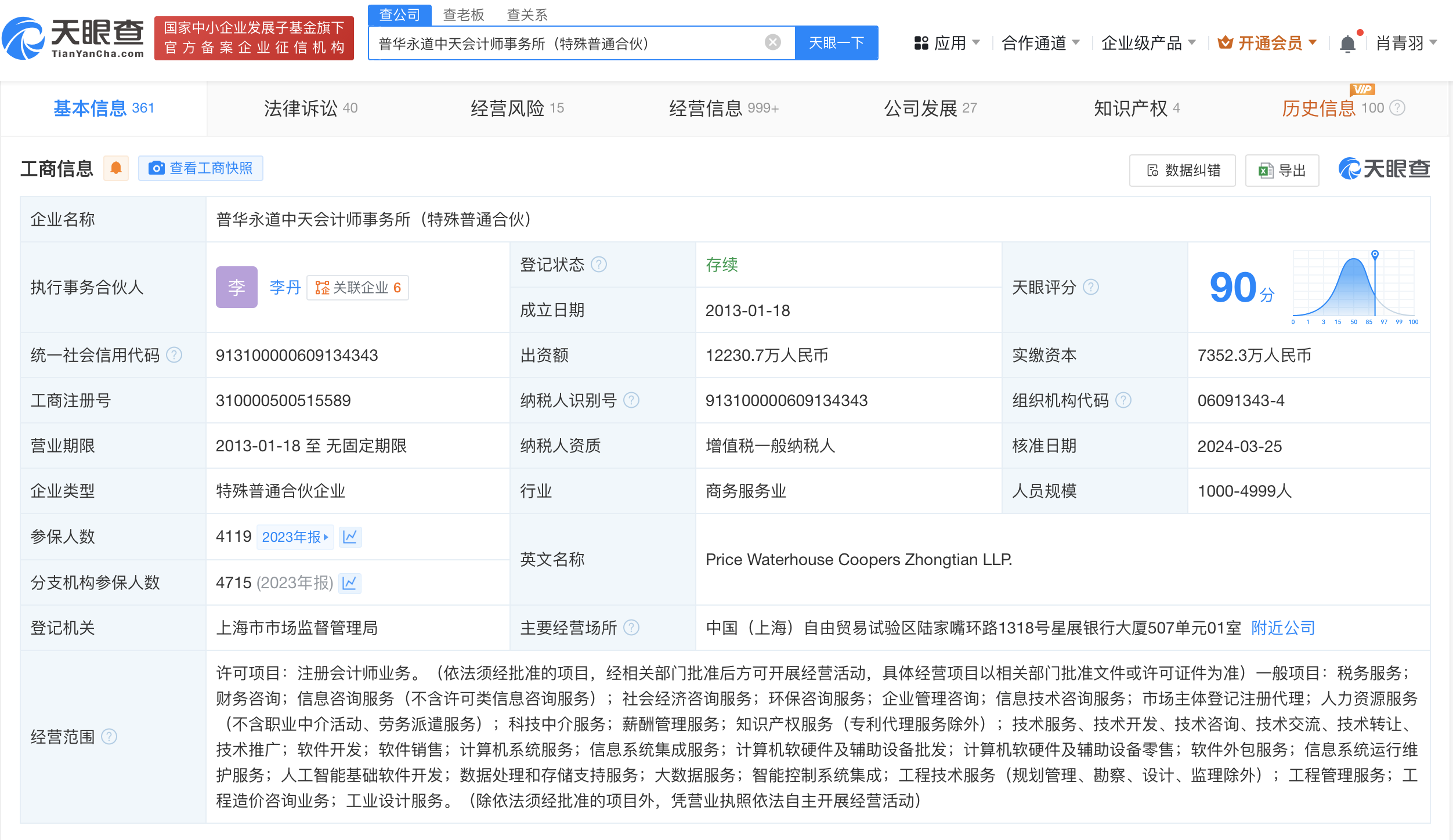
Task: Click the help icon beside 天眼评分
Action: point(1091,287)
